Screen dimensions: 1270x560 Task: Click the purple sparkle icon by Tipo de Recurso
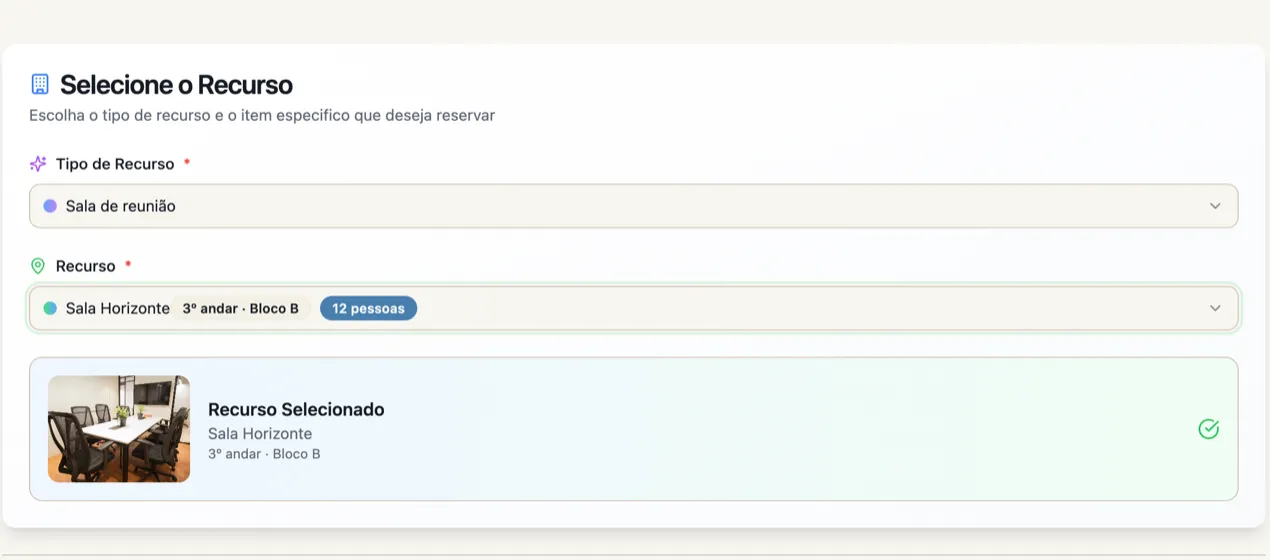[38, 164]
